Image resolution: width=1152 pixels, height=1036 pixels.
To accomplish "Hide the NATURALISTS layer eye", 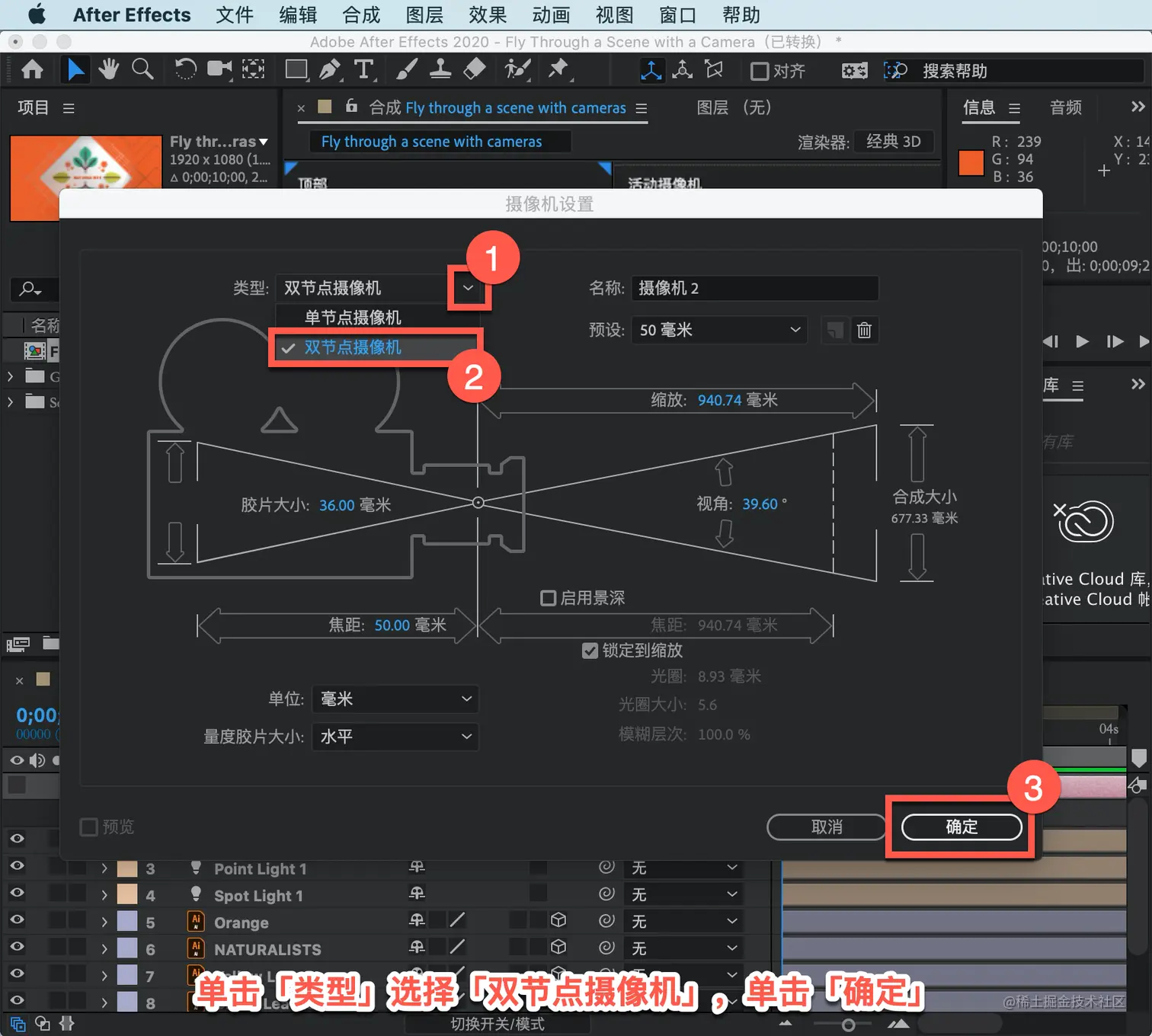I will 17,946.
